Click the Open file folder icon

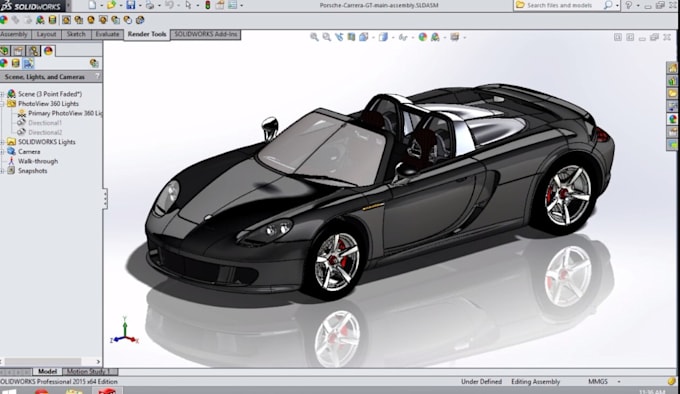tap(111, 5)
